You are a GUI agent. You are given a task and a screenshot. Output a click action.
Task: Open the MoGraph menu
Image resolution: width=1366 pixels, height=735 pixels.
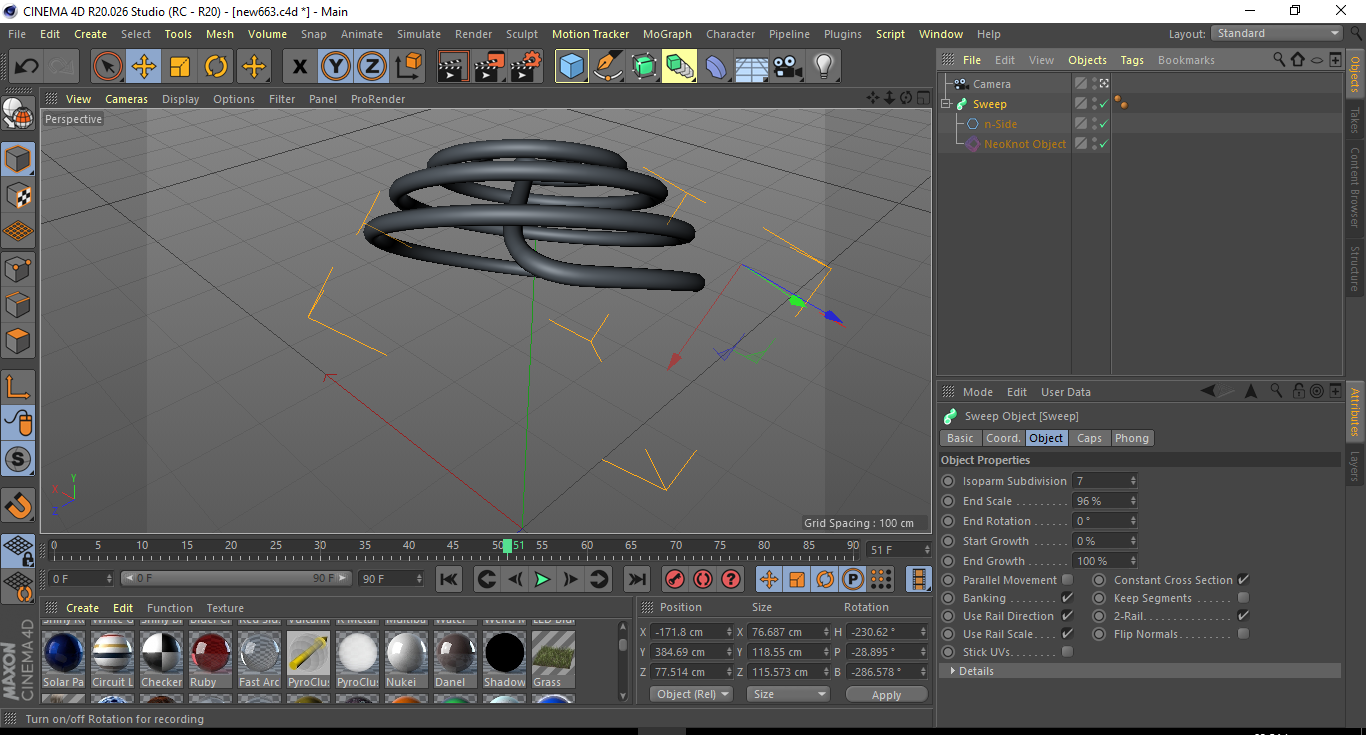[x=667, y=34]
